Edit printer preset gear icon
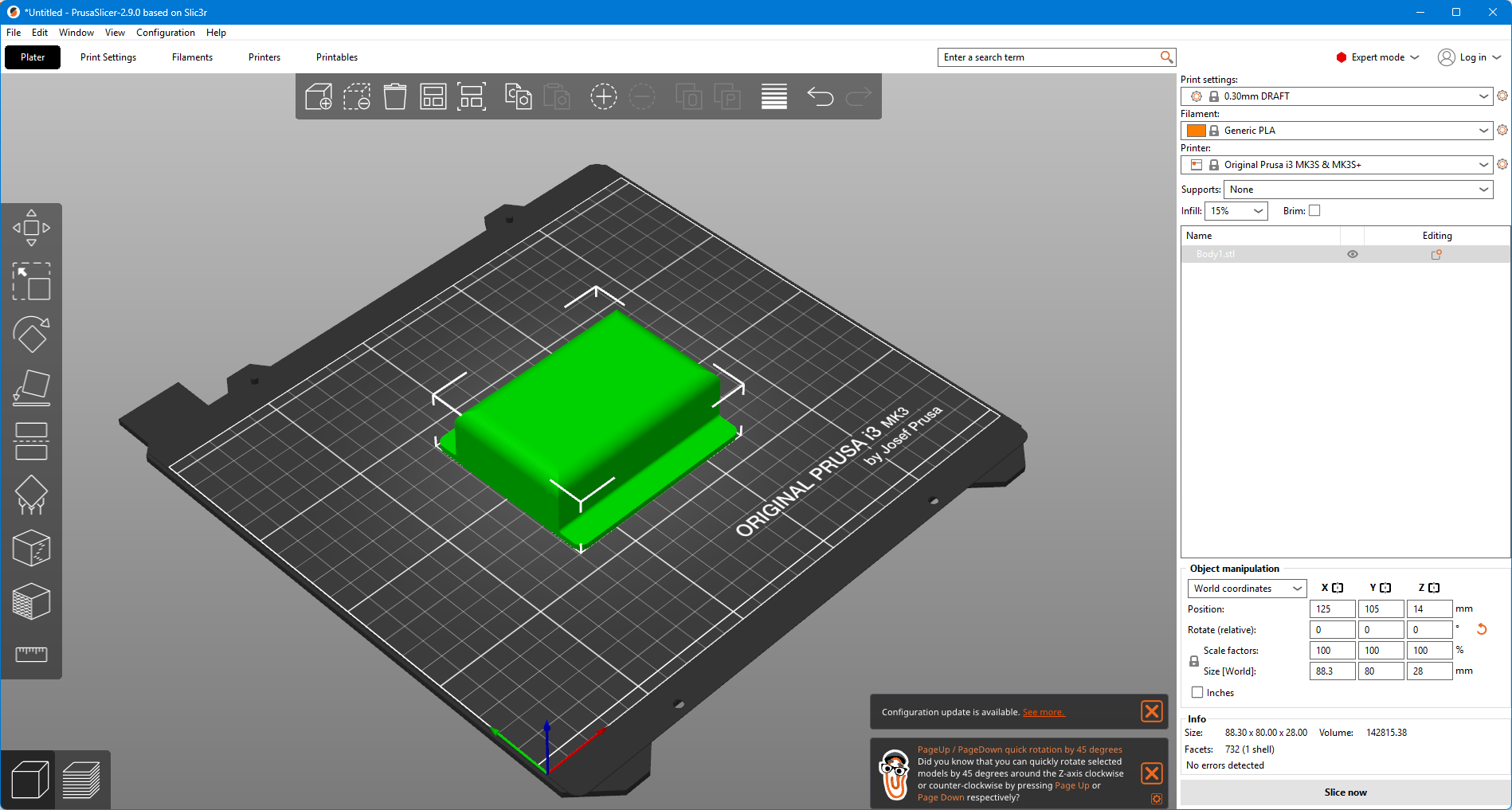This screenshot has height=810, width=1512. [1502, 164]
